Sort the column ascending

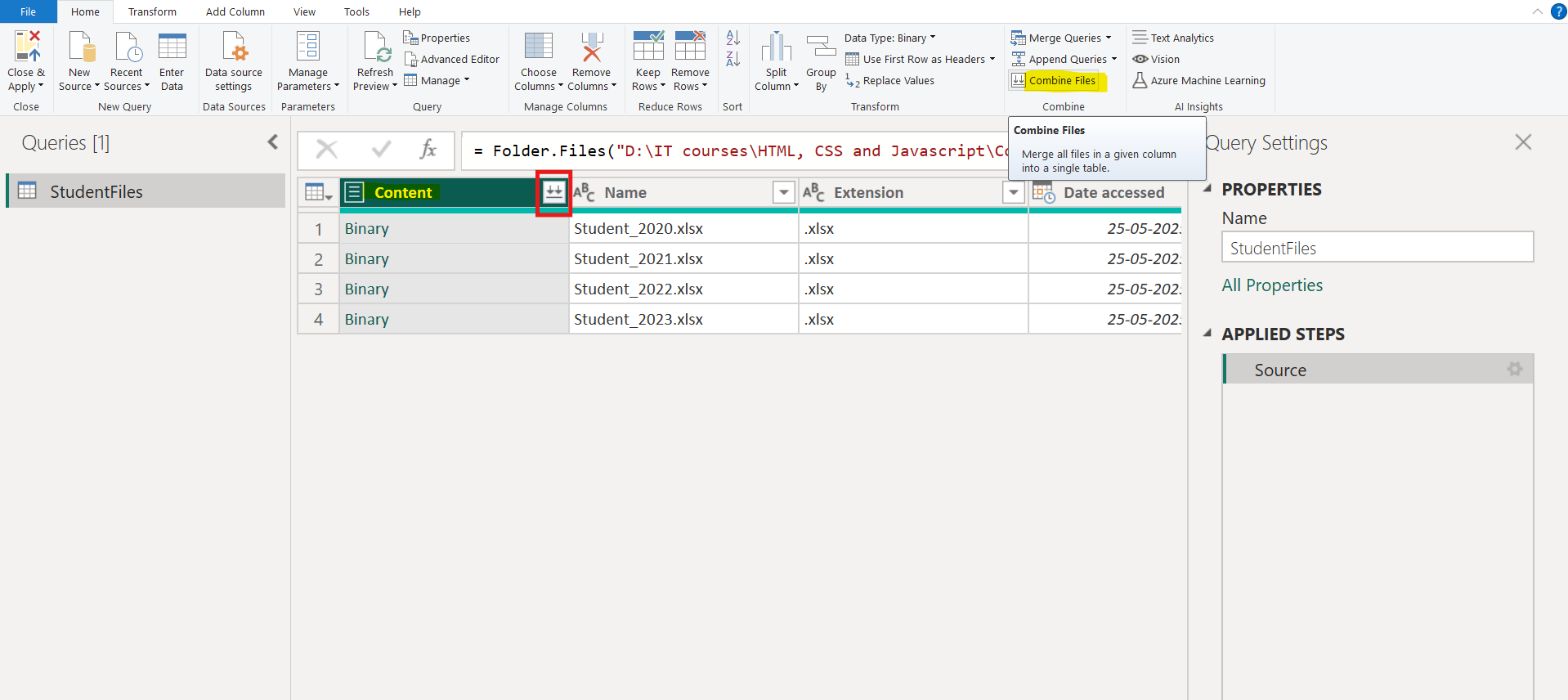coord(732,38)
